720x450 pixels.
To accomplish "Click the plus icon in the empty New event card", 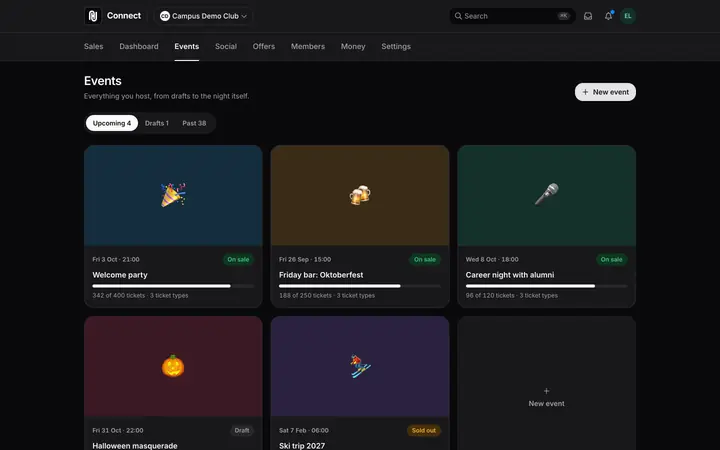I will click(x=546, y=391).
